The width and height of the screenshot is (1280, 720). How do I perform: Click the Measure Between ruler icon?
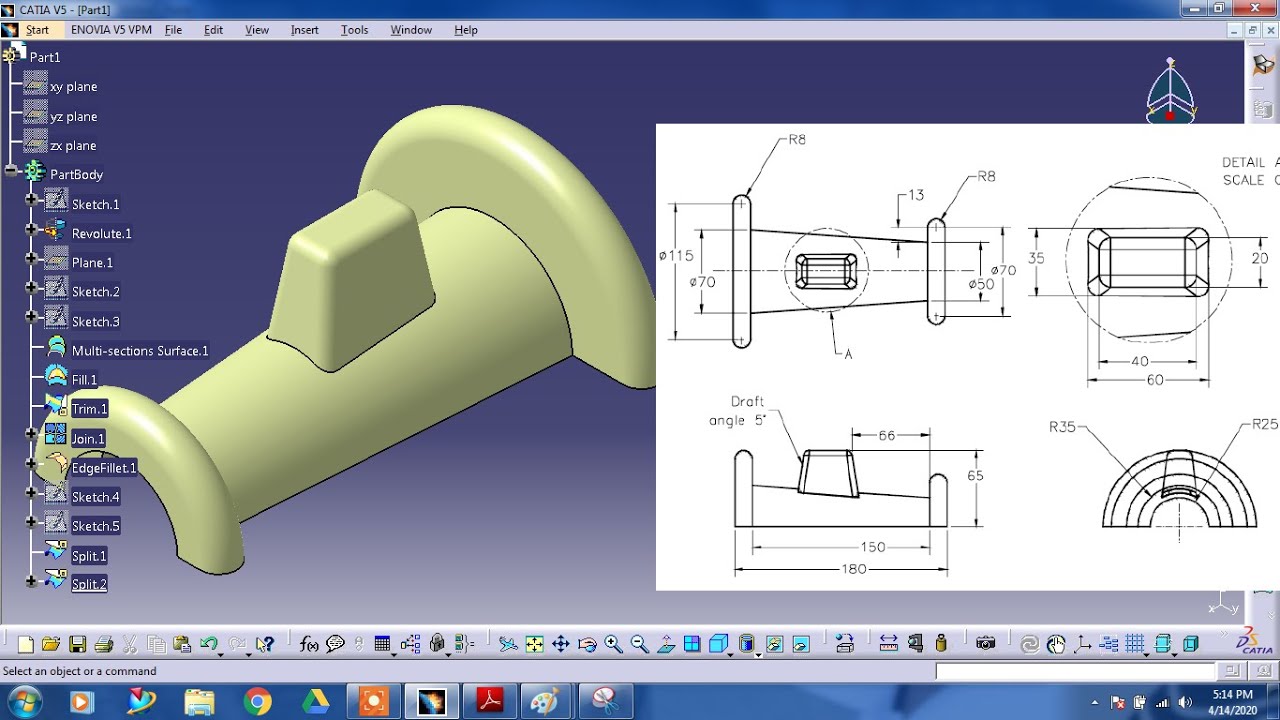[888, 644]
